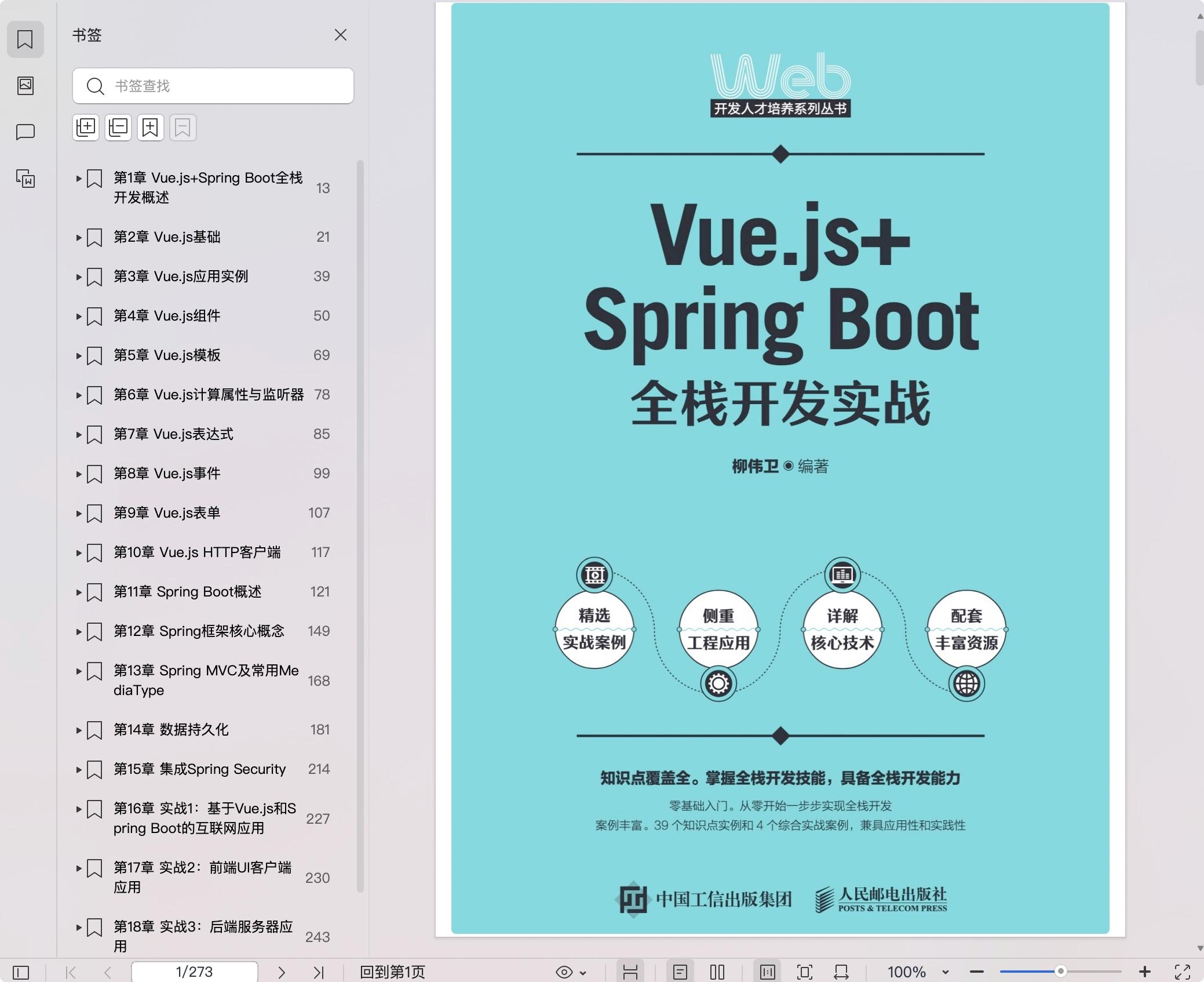This screenshot has width=1204, height=982.
Task: Open bookmark 第13章 Spring MVC及常用MediaType
Action: (x=206, y=680)
